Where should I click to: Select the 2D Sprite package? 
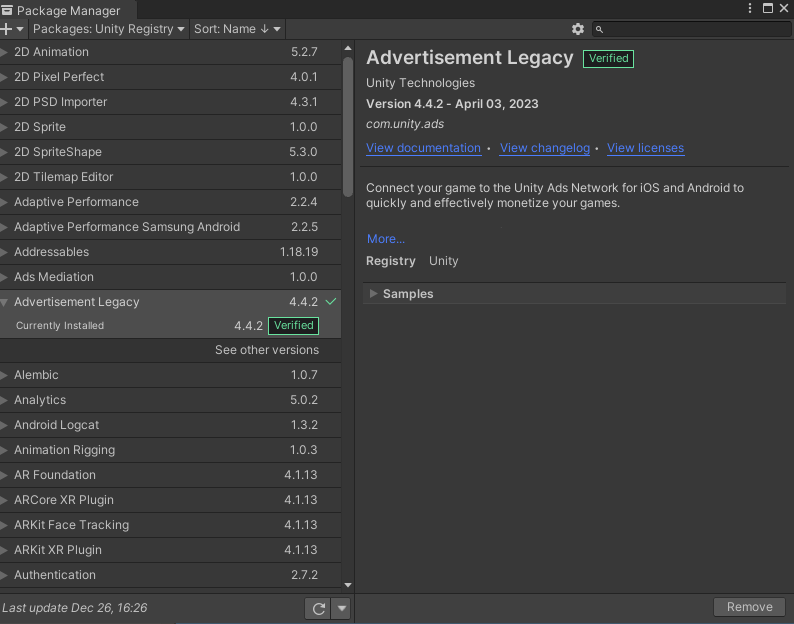tap(170, 127)
